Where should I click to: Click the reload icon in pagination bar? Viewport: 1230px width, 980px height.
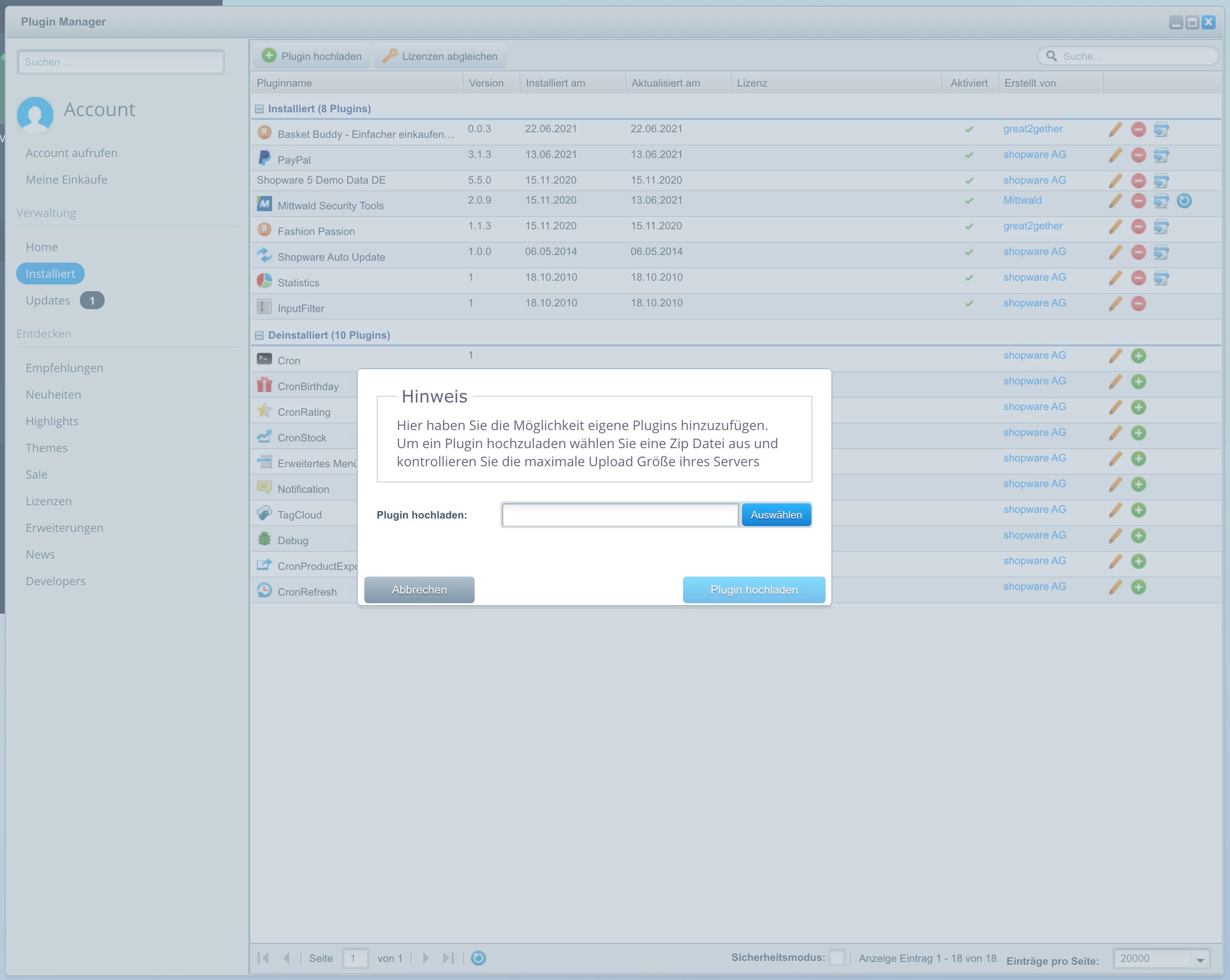click(x=478, y=958)
